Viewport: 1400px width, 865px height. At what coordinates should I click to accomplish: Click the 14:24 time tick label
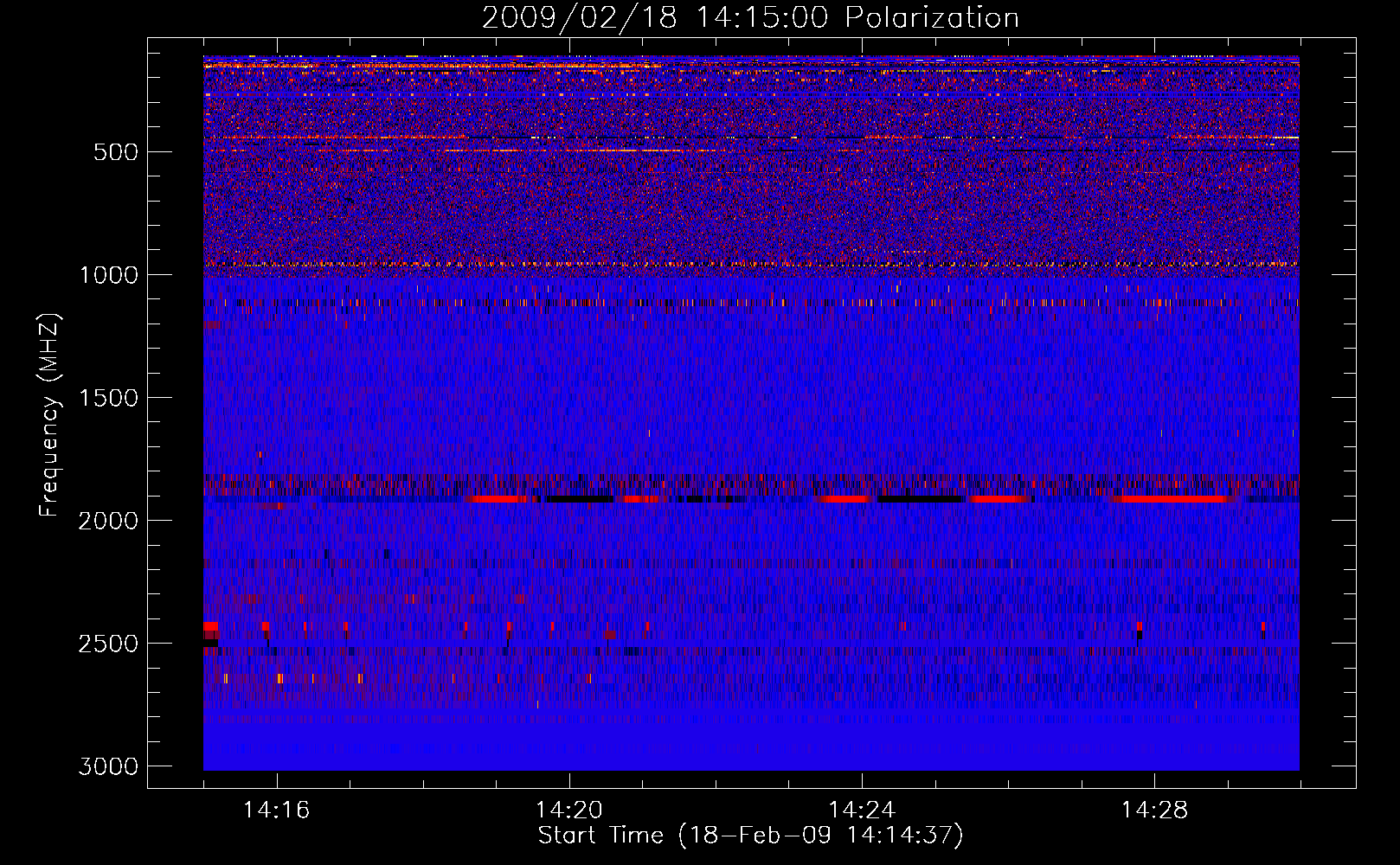(x=862, y=810)
